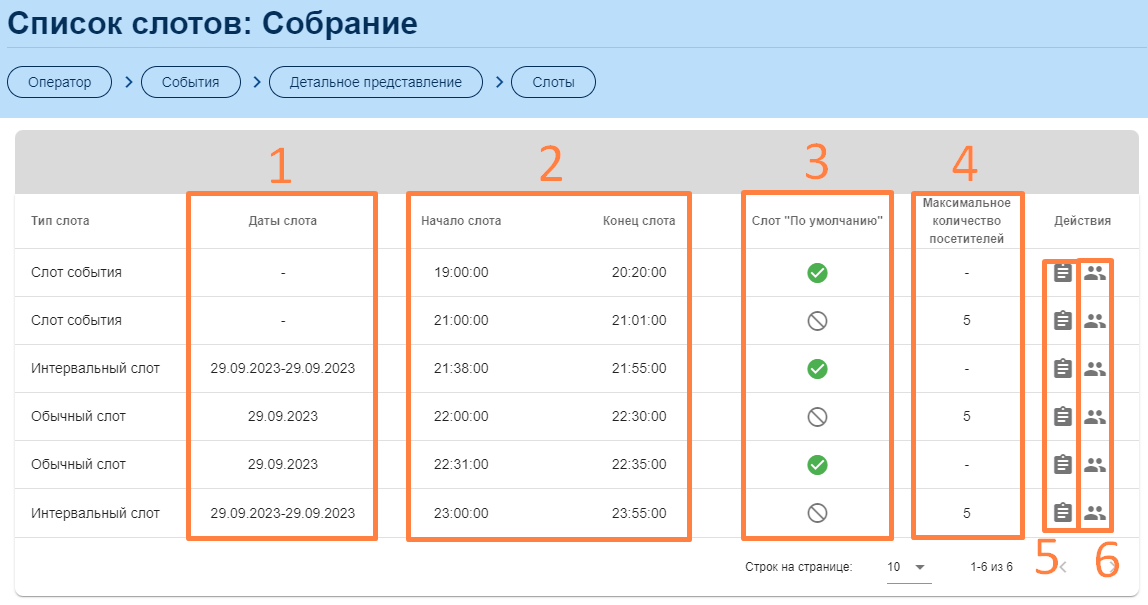This screenshot has height=605, width=1148.
Task: Navigate to the События breadcrumb
Action: coord(191,82)
